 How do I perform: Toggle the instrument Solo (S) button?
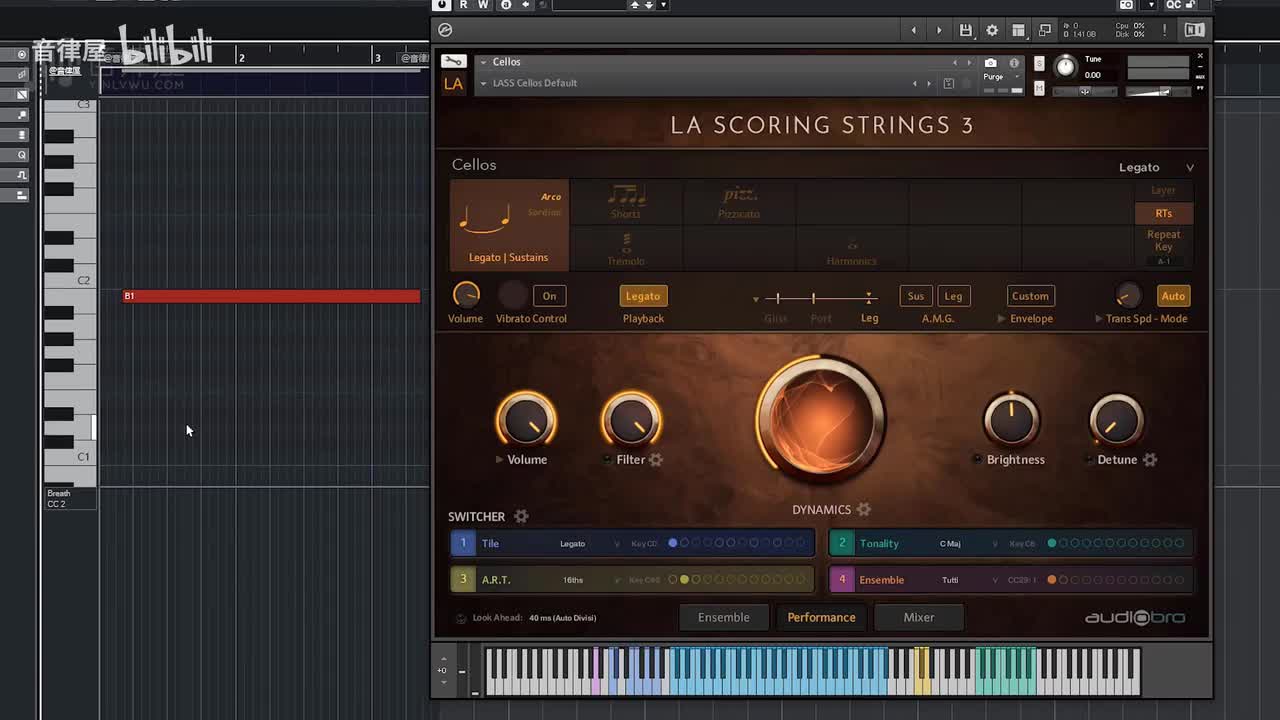pyautogui.click(x=1039, y=64)
